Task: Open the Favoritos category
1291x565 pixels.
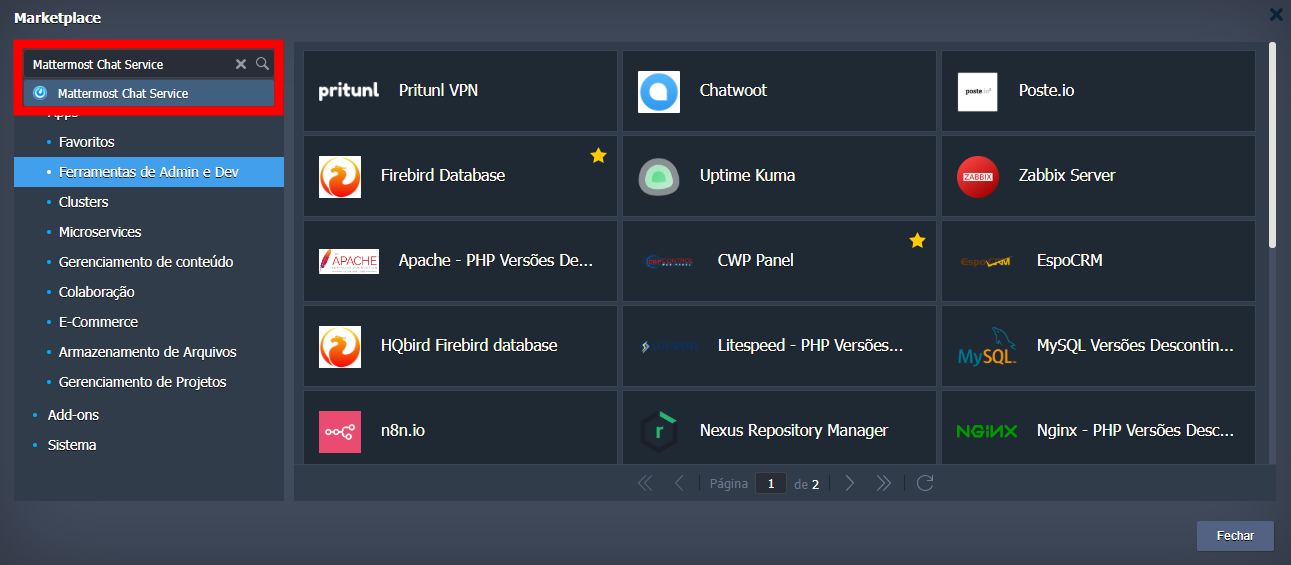Action: click(x=87, y=142)
